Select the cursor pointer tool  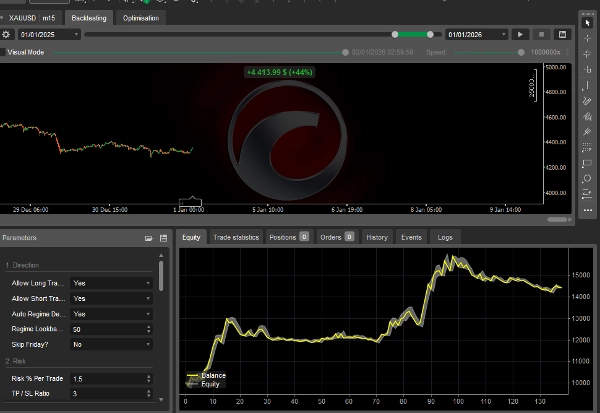587,23
